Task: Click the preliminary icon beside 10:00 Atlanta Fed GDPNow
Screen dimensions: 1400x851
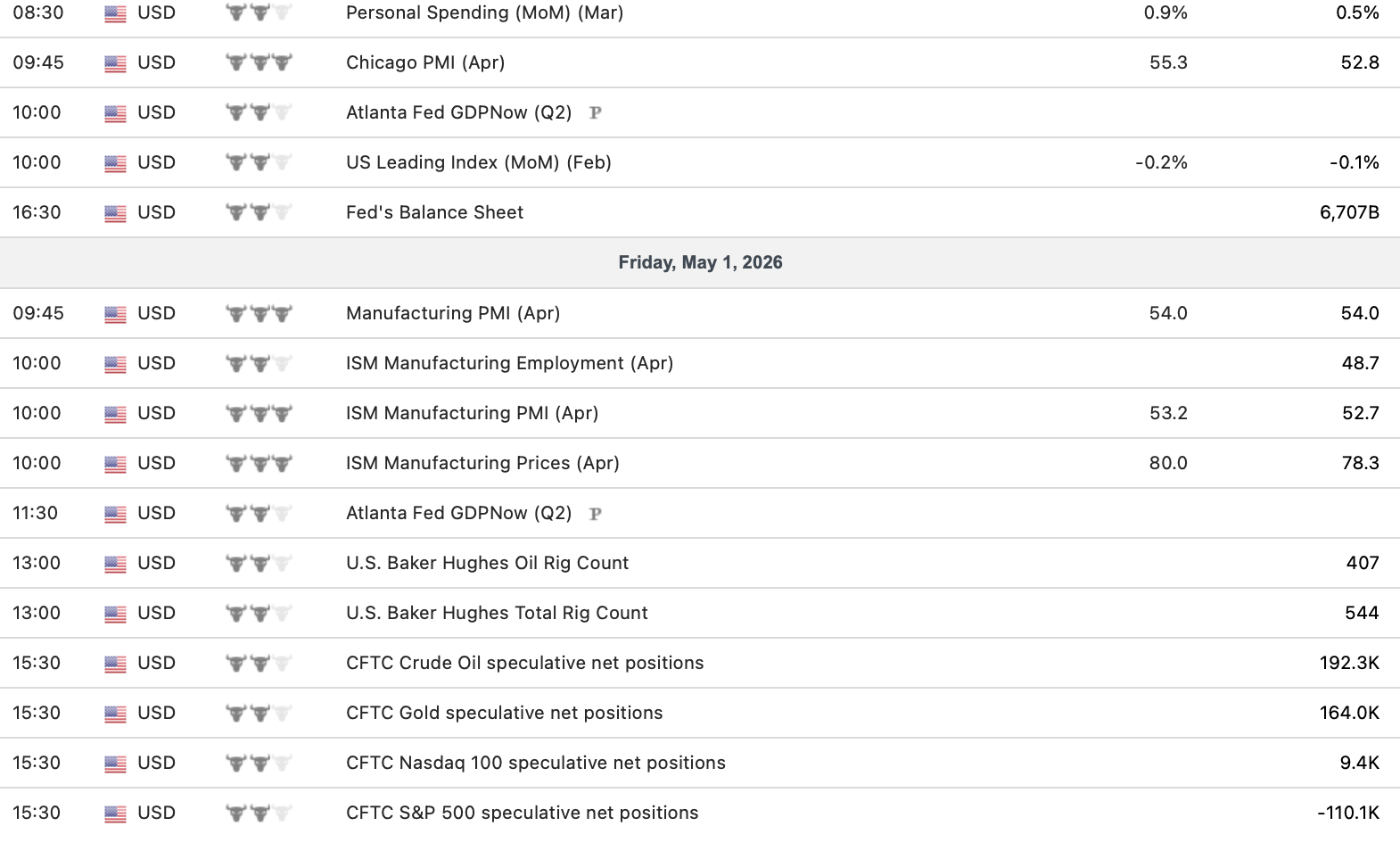Action: [x=596, y=112]
